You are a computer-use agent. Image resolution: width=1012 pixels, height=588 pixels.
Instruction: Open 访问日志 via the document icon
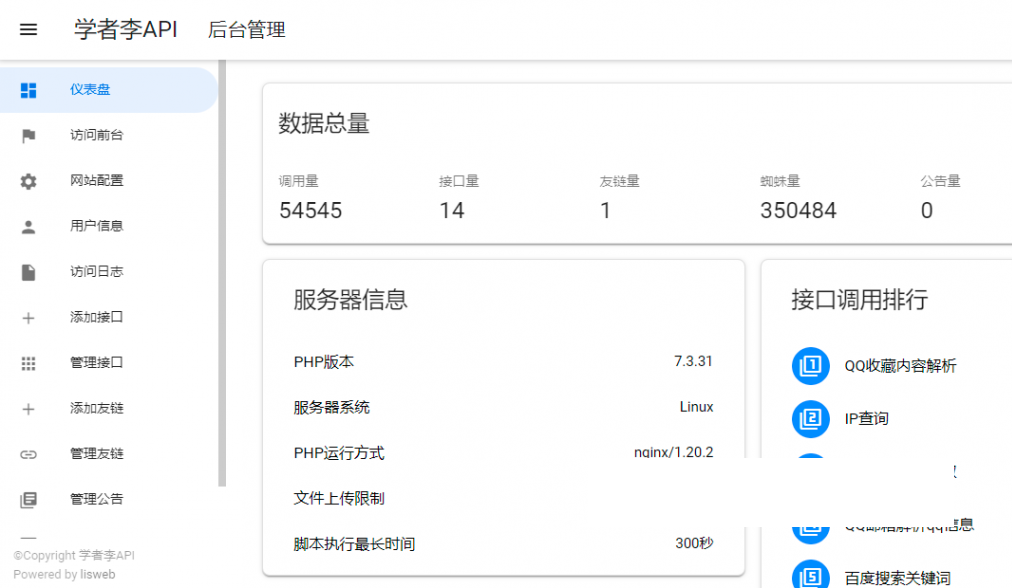[x=30, y=271]
